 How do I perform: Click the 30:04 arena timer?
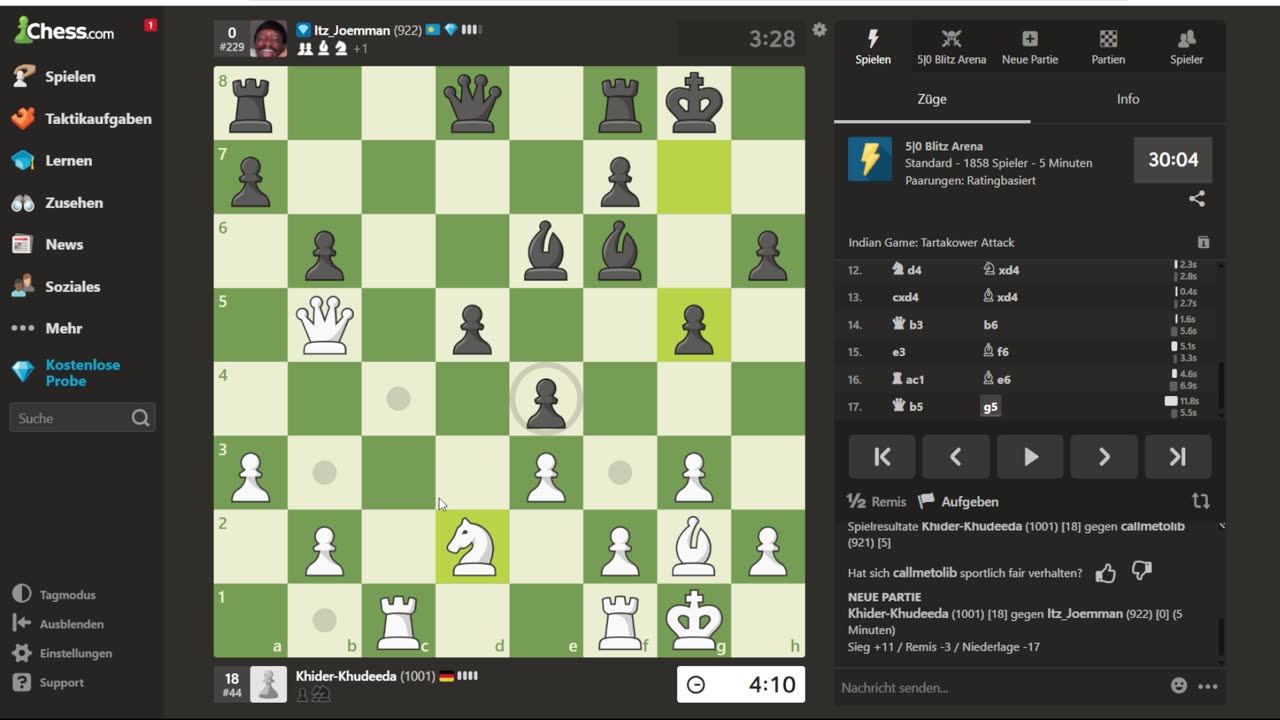[1173, 160]
